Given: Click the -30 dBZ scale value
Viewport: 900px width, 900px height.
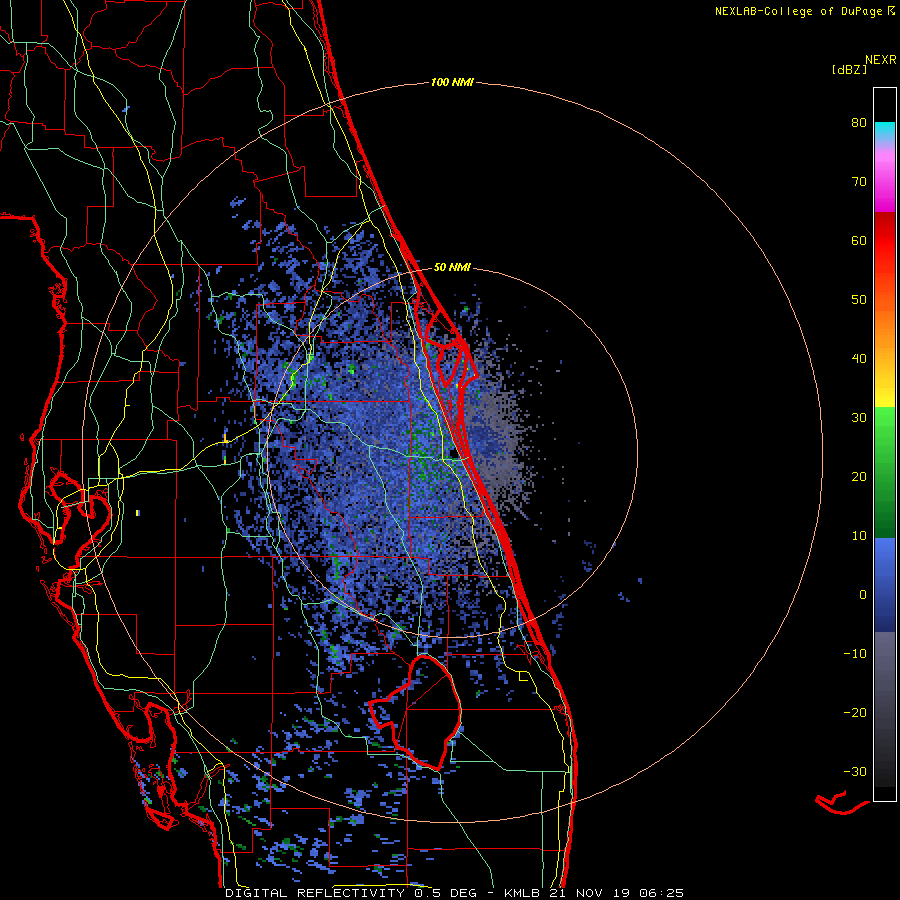Looking at the screenshot, I should coord(855,772).
